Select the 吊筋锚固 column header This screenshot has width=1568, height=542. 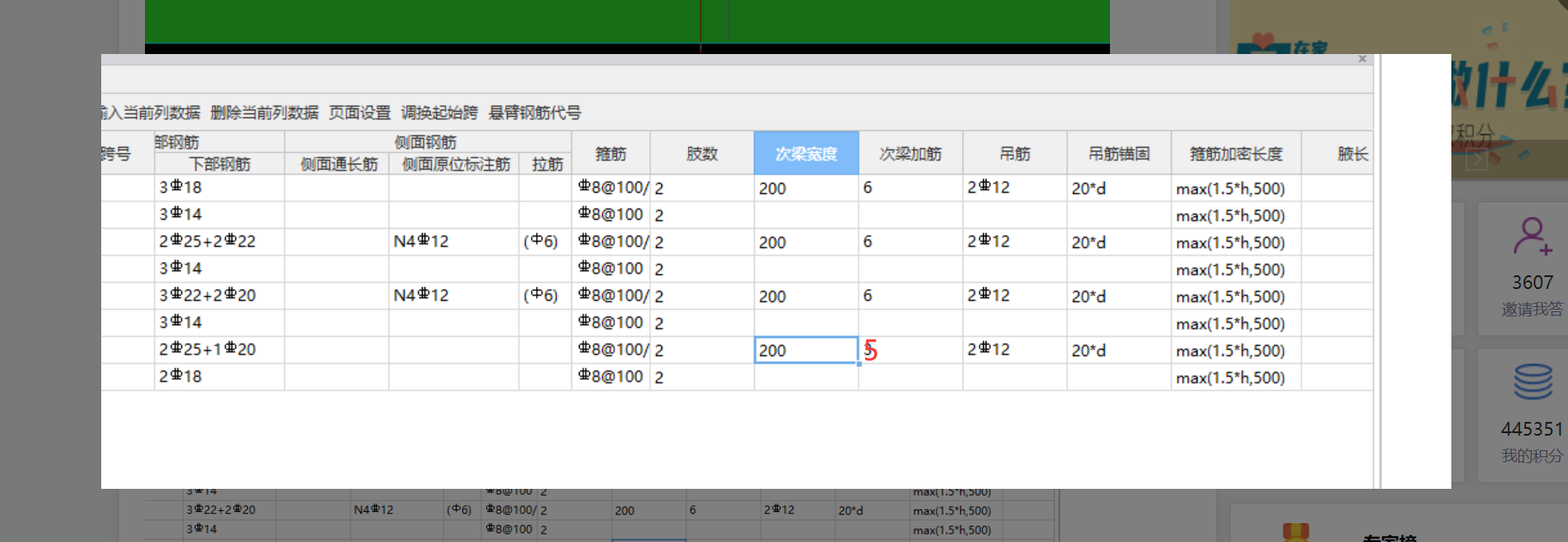(1119, 154)
